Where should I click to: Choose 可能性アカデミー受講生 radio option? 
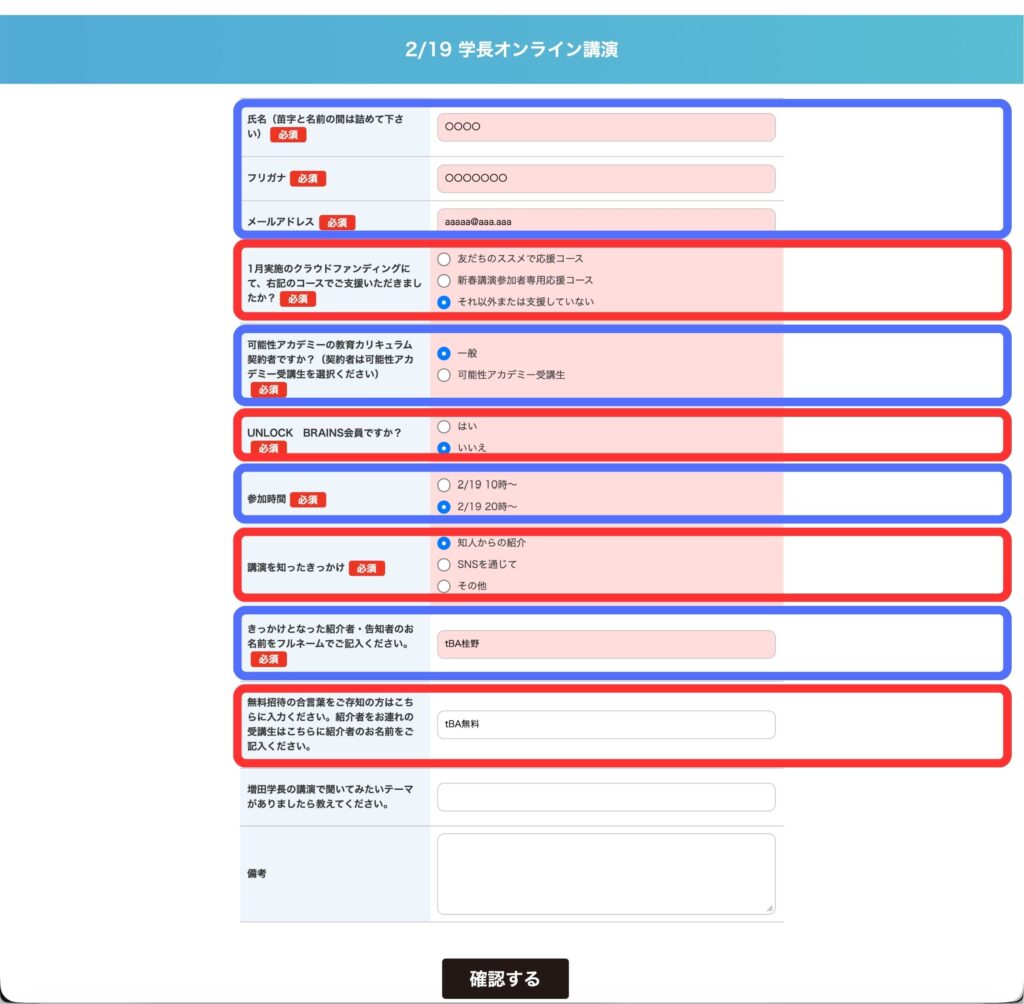(445, 375)
